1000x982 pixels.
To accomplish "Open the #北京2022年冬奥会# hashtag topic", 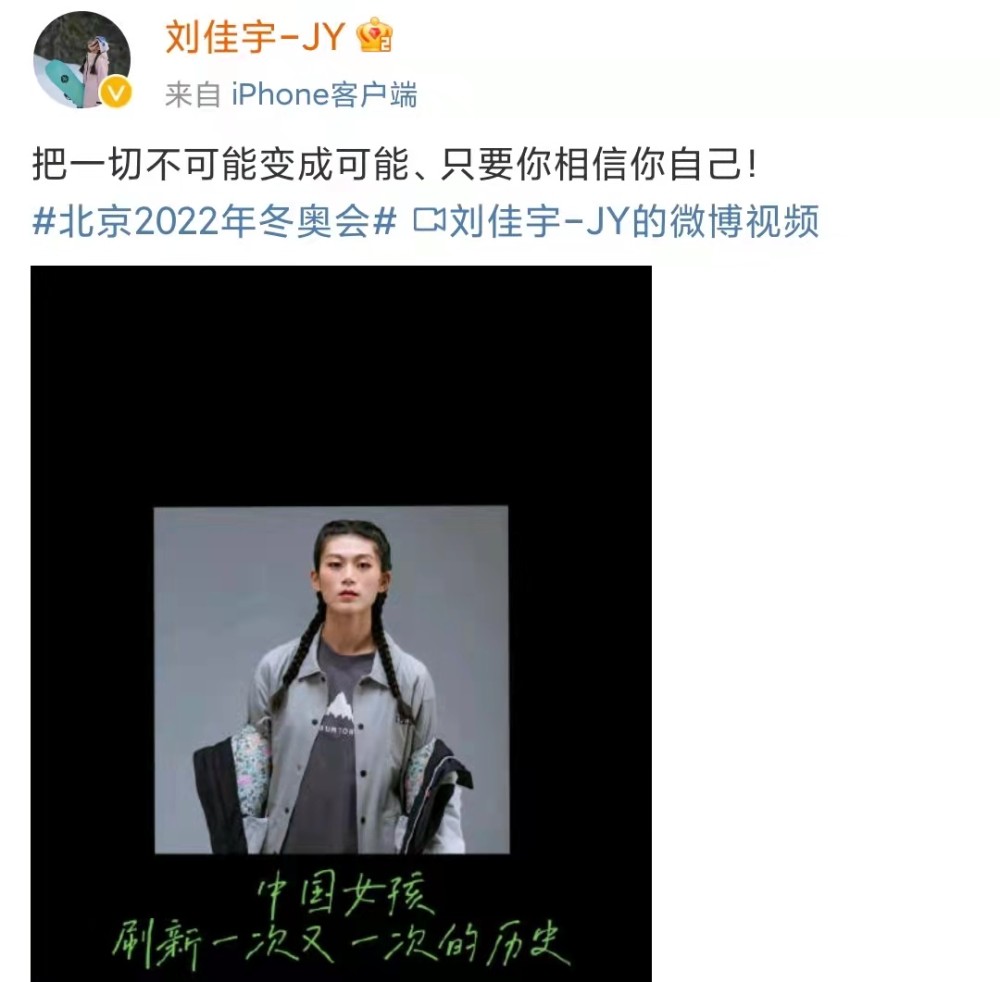I will 214,221.
